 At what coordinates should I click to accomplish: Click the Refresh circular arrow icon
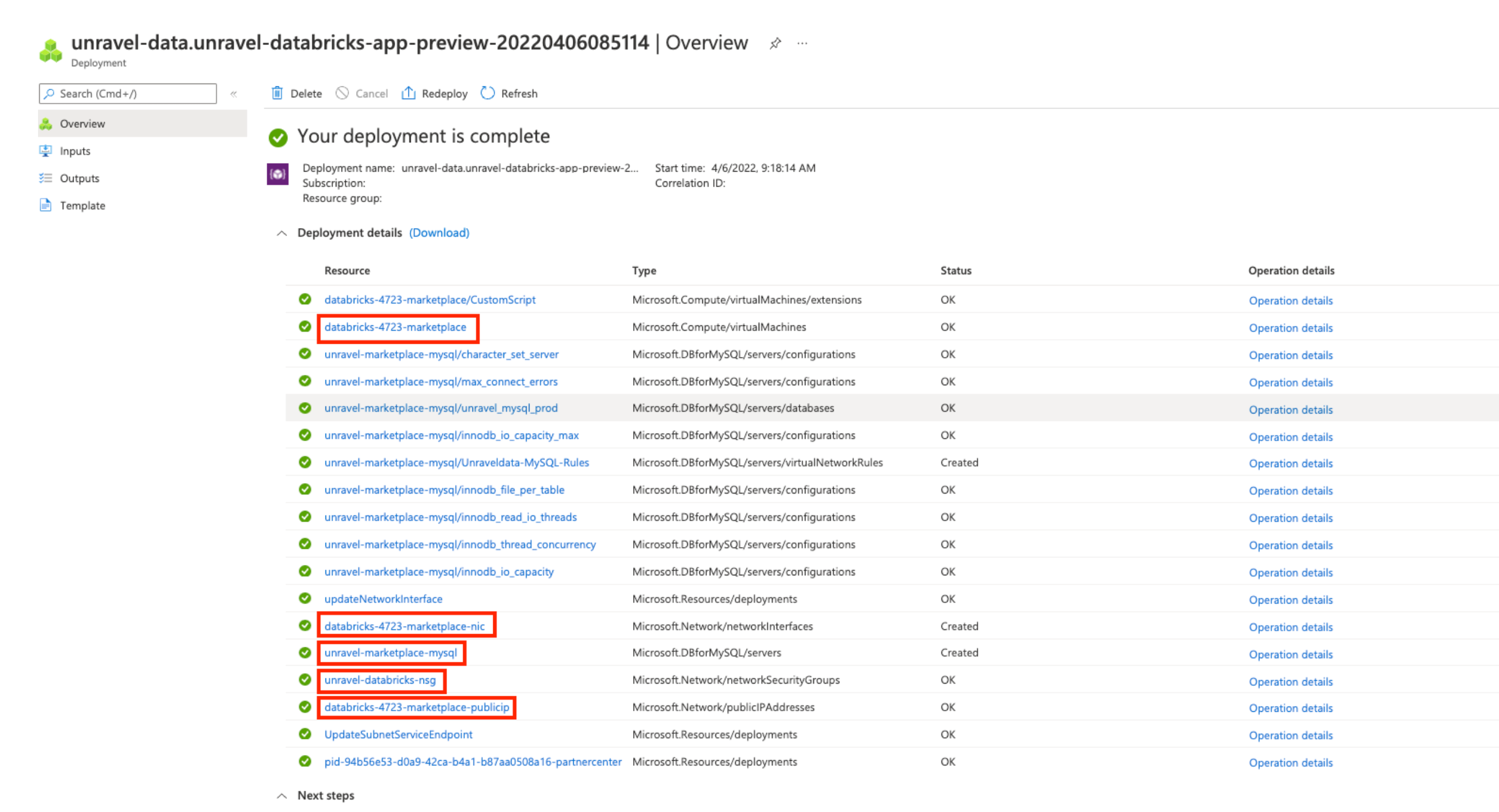487,93
